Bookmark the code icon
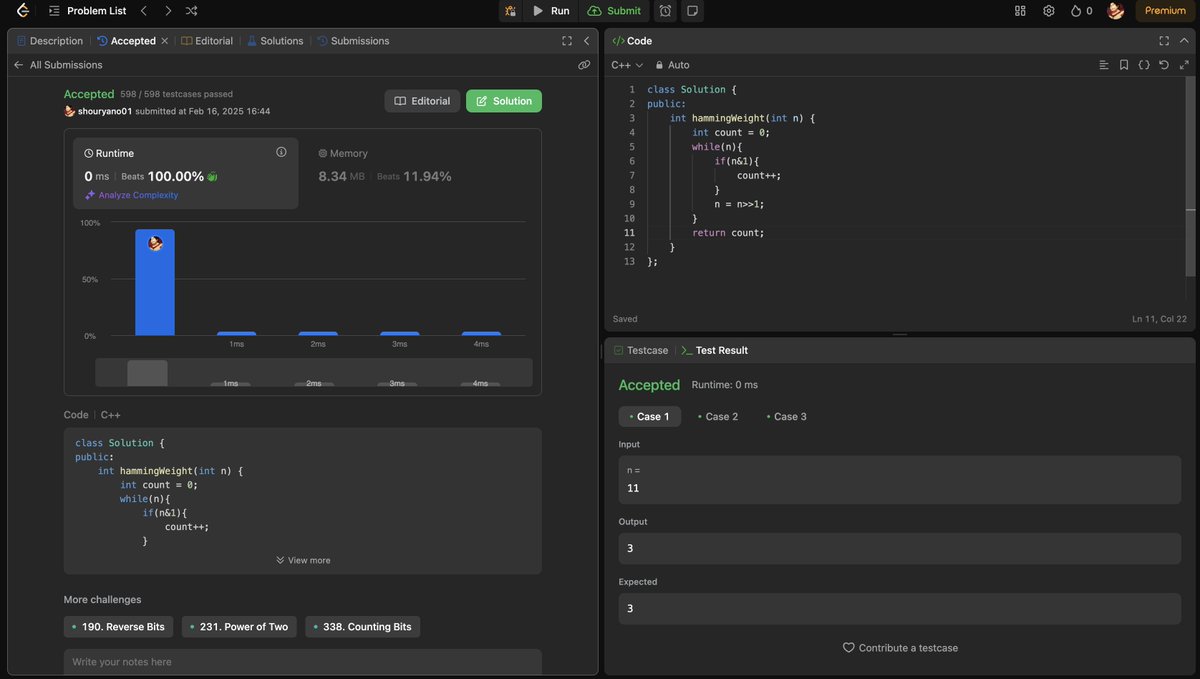Screen dimensions: 1200x679 [x=1124, y=65]
